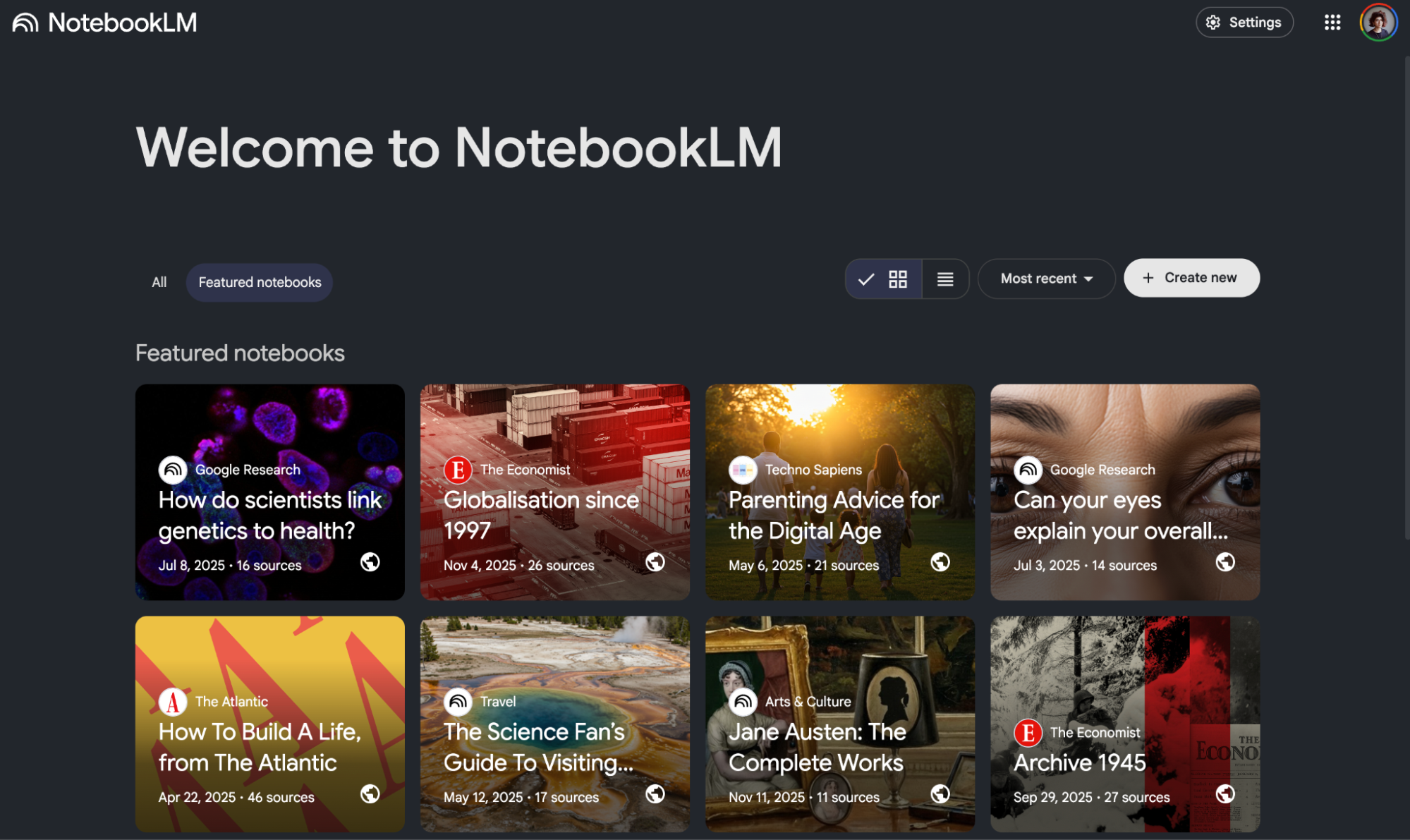Click the globe icon on the Jane Austen notebook
The height and width of the screenshot is (840, 1410).
click(x=940, y=794)
